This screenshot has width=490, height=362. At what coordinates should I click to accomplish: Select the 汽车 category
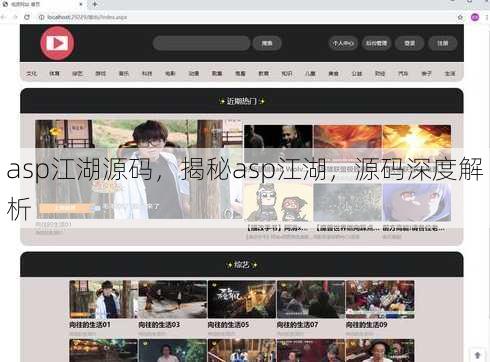coord(403,73)
